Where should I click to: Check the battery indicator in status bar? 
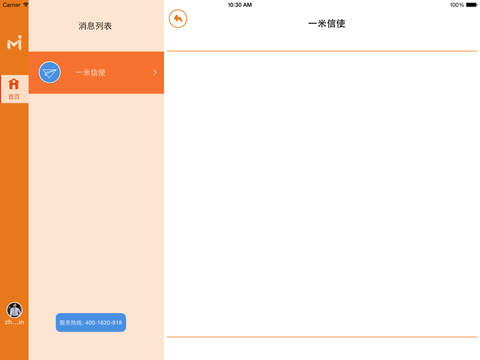[x=472, y=5]
